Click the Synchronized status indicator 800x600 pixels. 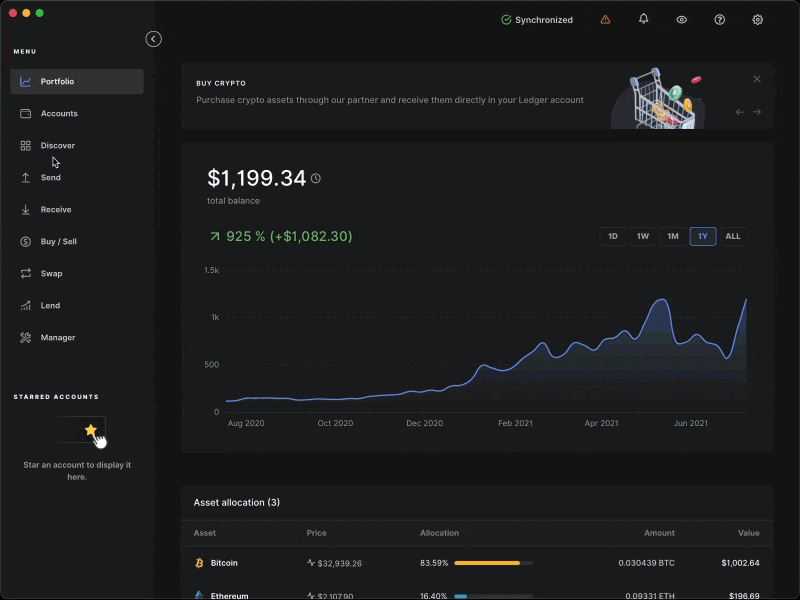coord(537,20)
